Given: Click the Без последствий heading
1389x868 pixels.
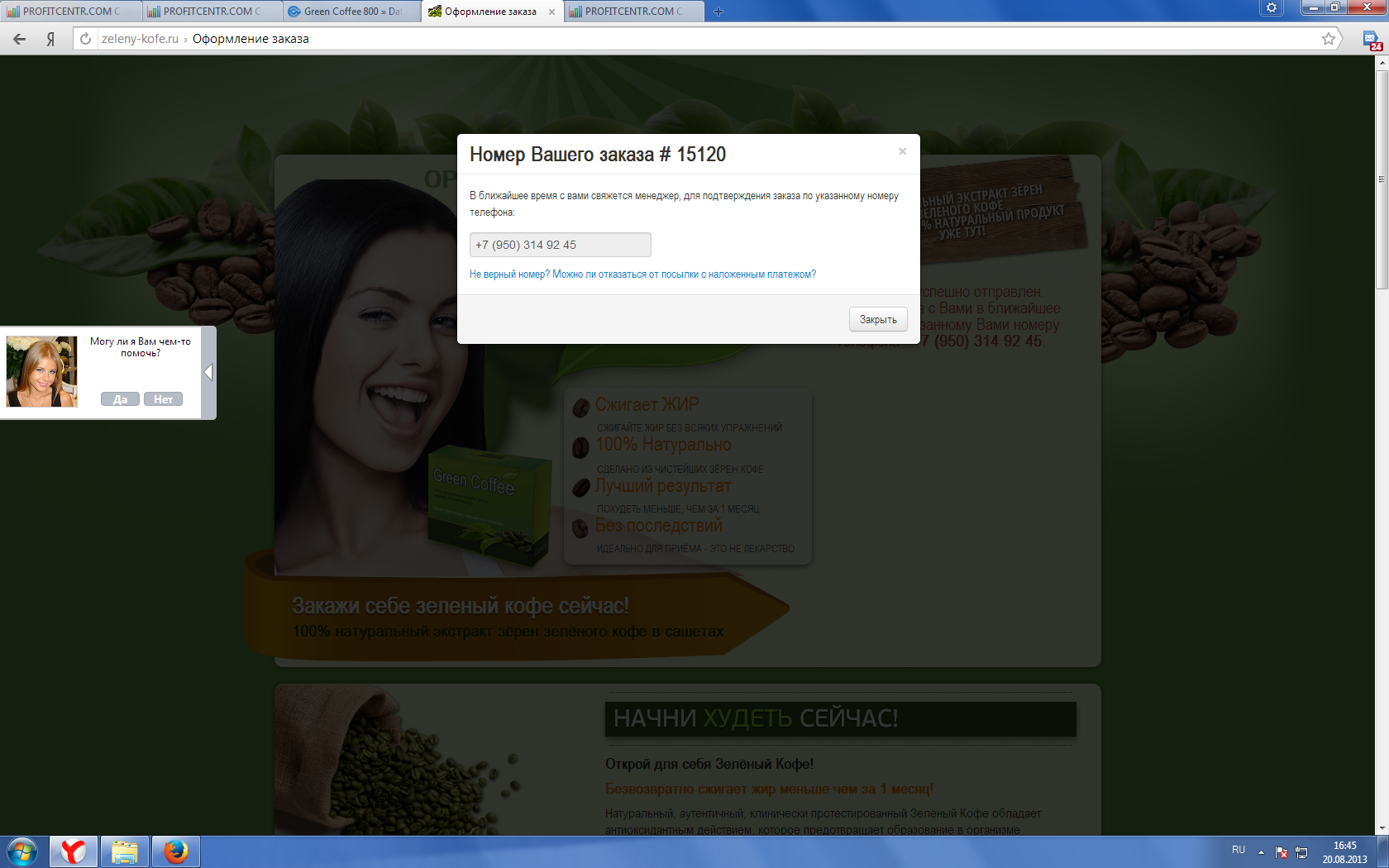Looking at the screenshot, I should (x=659, y=526).
